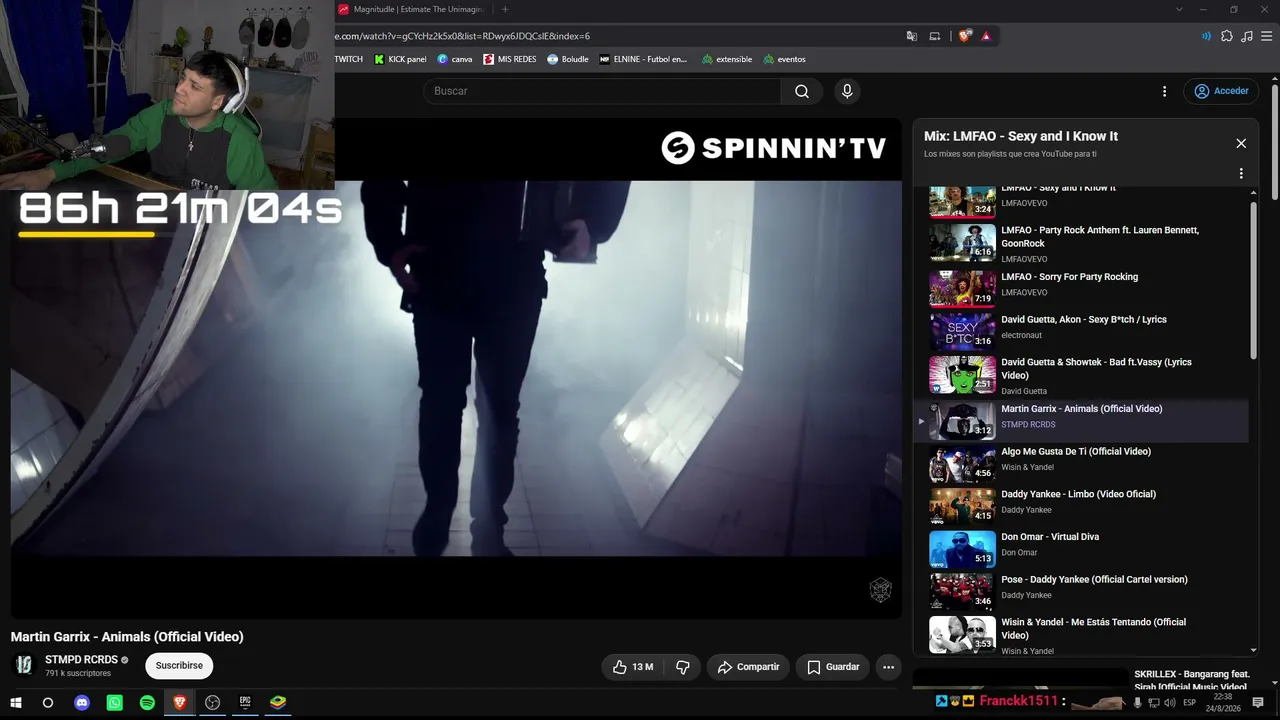This screenshot has width=1280, height=720.
Task: Open the Windows Start menu
Action: [15, 703]
